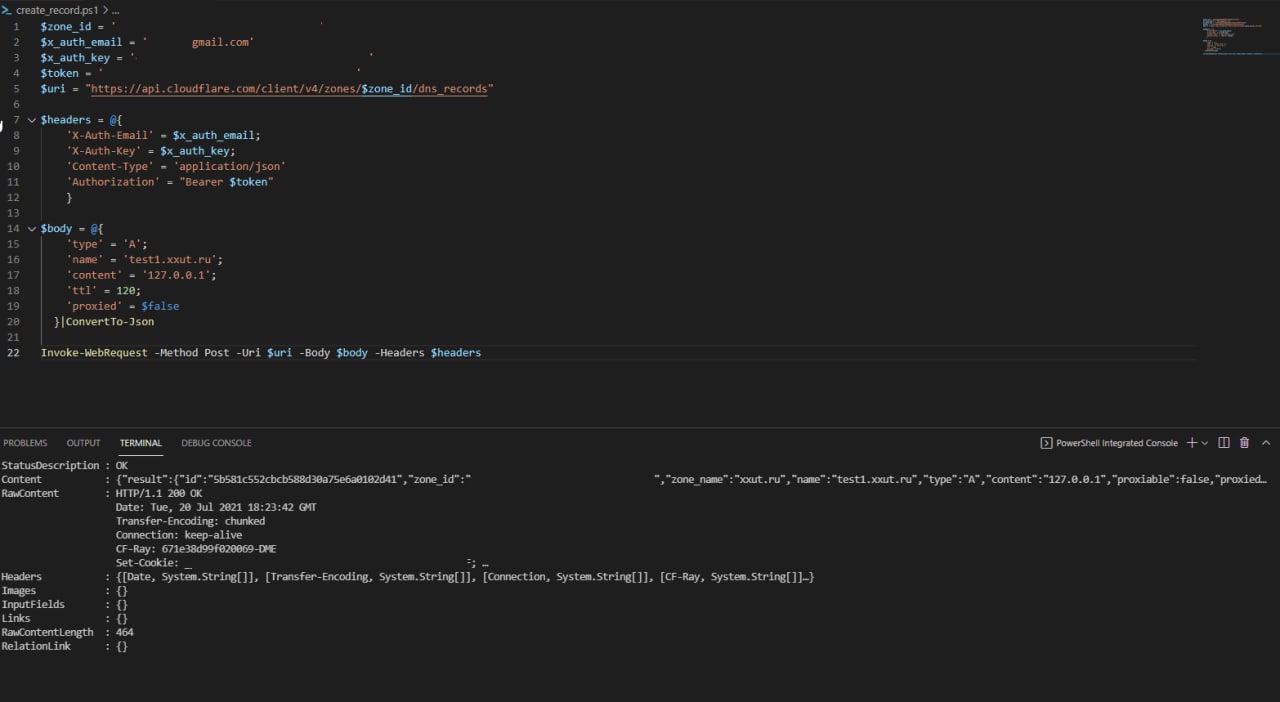Click the breadcrumb ellipsis after create_record.ps1
Screen dimensions: 1280x702
(116, 9)
